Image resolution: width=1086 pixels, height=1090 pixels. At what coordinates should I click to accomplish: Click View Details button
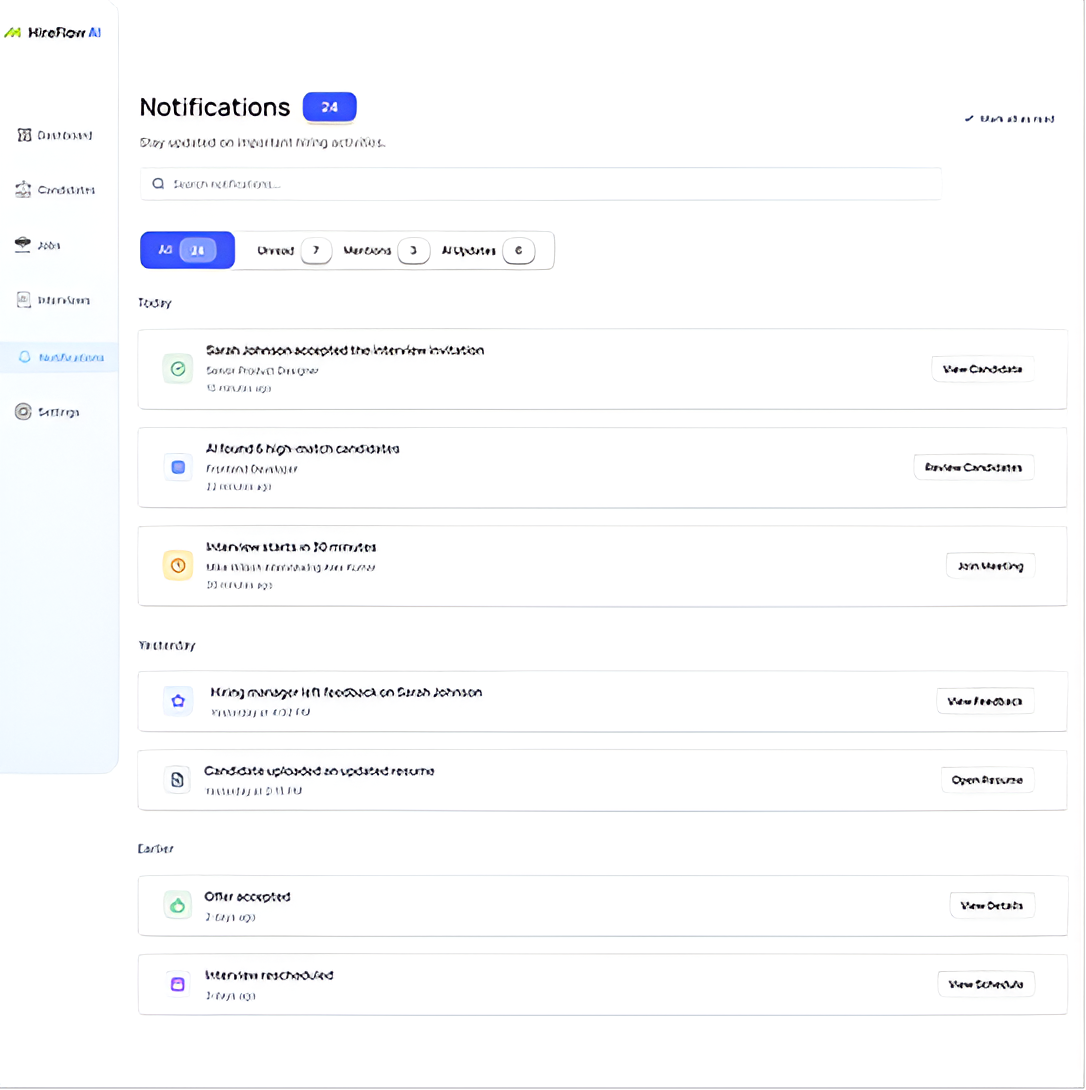(x=991, y=906)
